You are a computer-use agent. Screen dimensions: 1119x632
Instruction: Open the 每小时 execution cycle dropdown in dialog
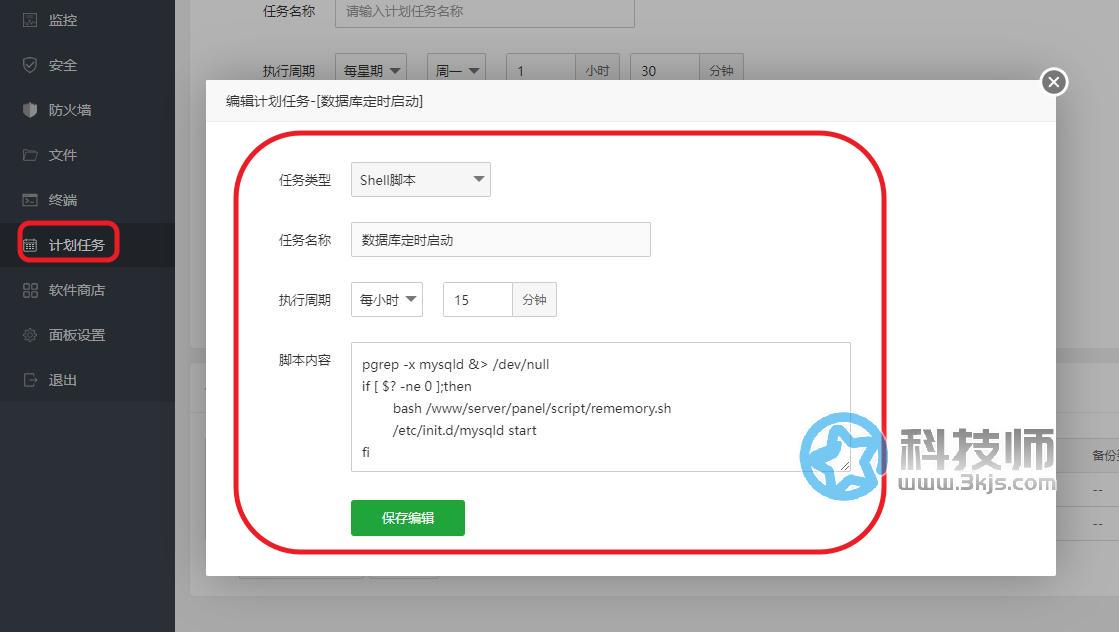(x=387, y=300)
